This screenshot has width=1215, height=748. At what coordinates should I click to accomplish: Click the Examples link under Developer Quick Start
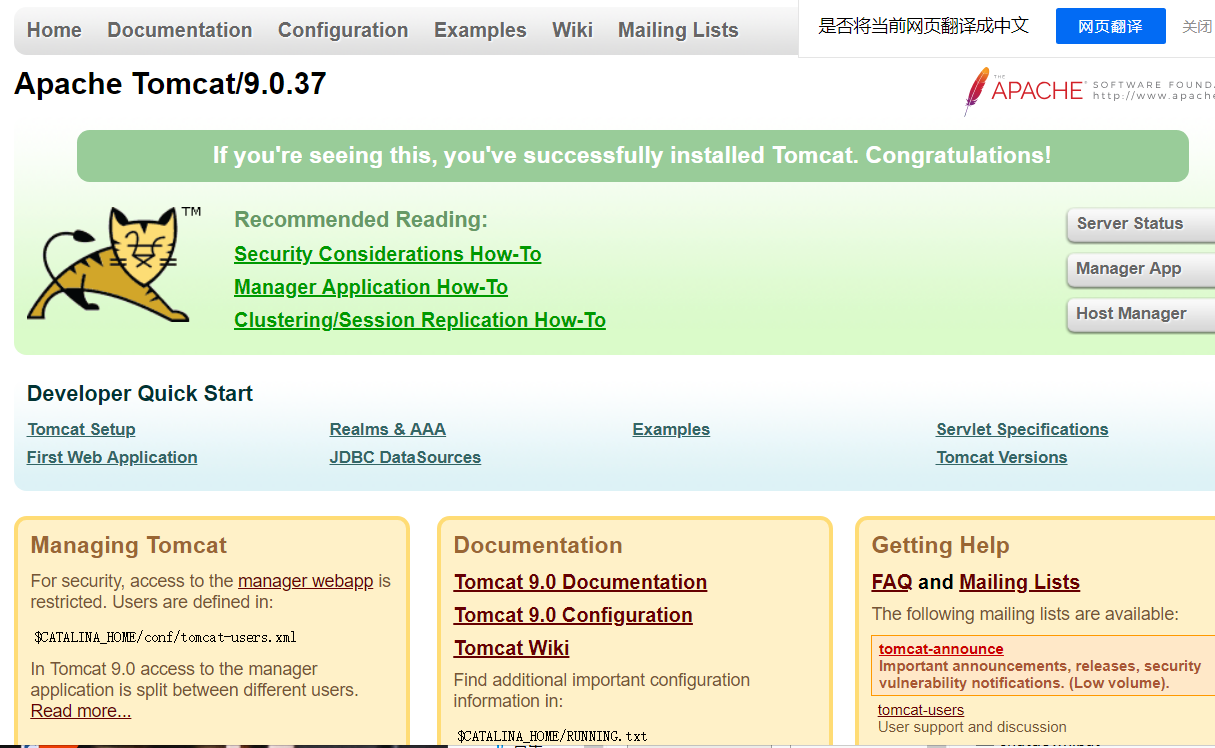click(671, 429)
